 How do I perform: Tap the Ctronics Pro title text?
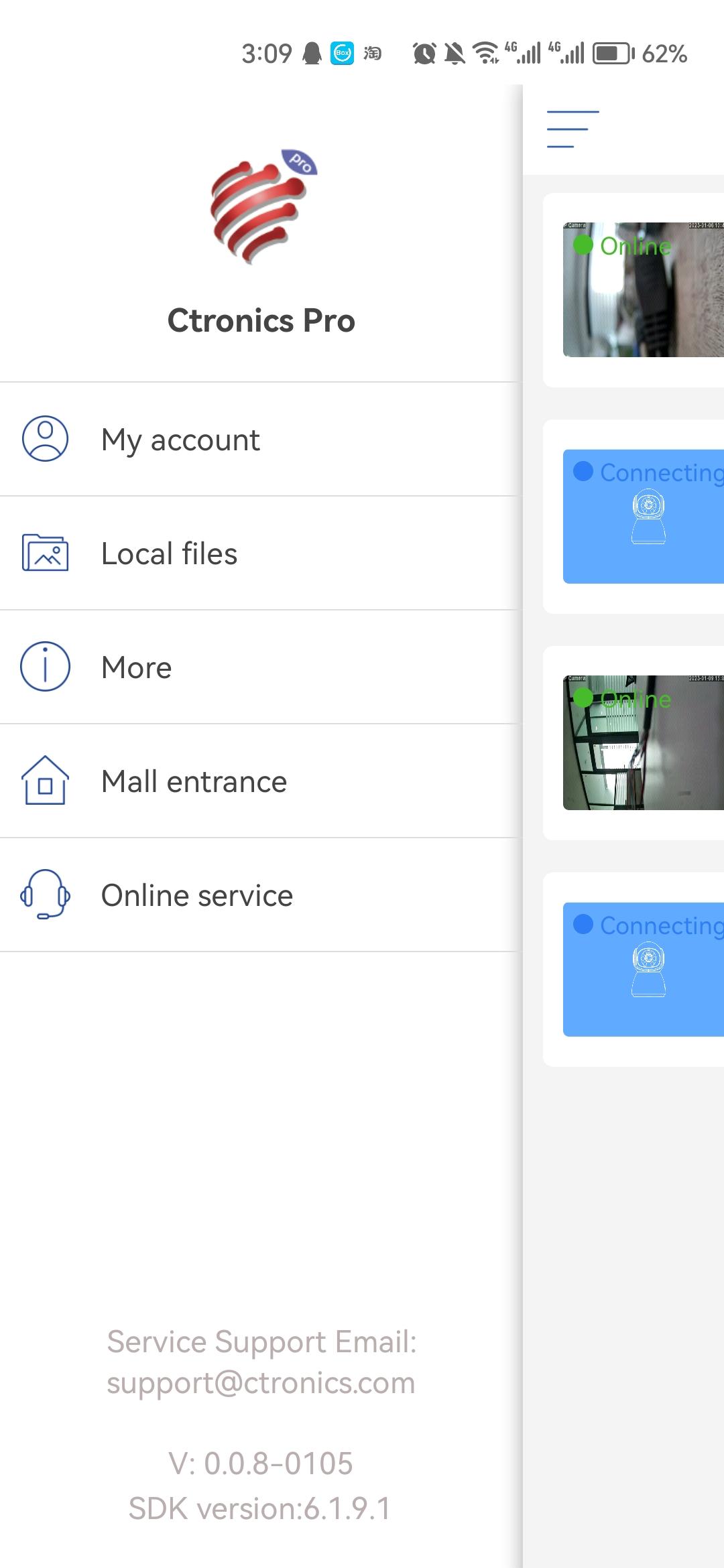pyautogui.click(x=261, y=320)
